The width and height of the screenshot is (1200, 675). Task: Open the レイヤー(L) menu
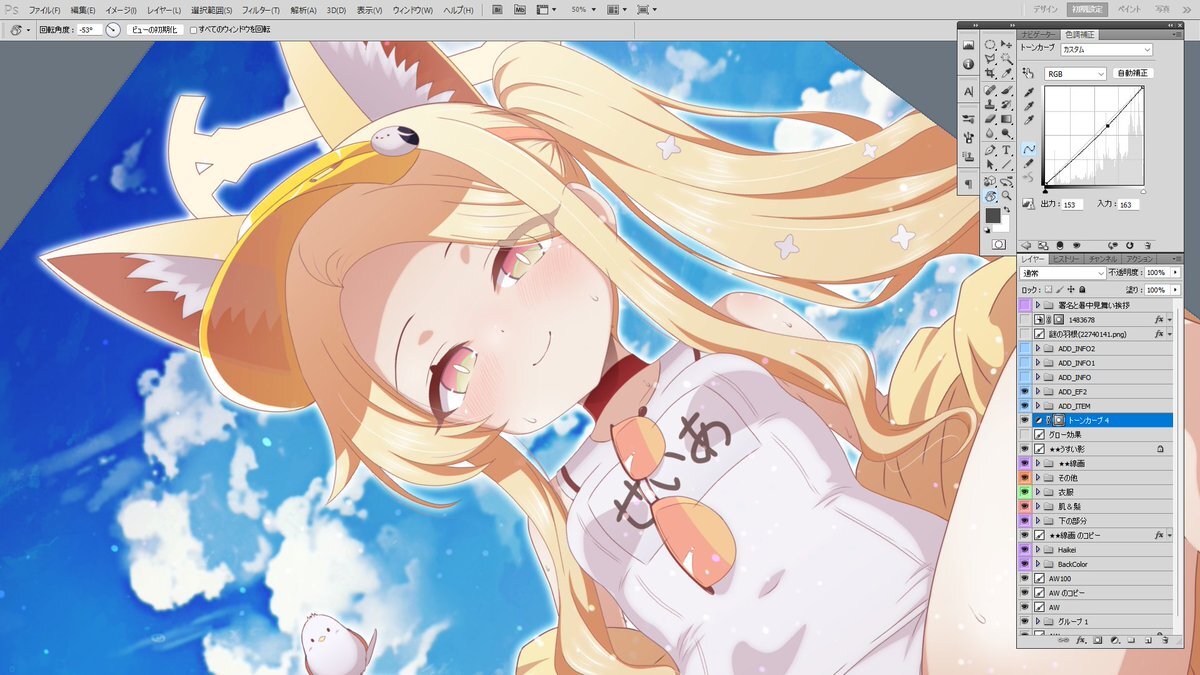[162, 9]
